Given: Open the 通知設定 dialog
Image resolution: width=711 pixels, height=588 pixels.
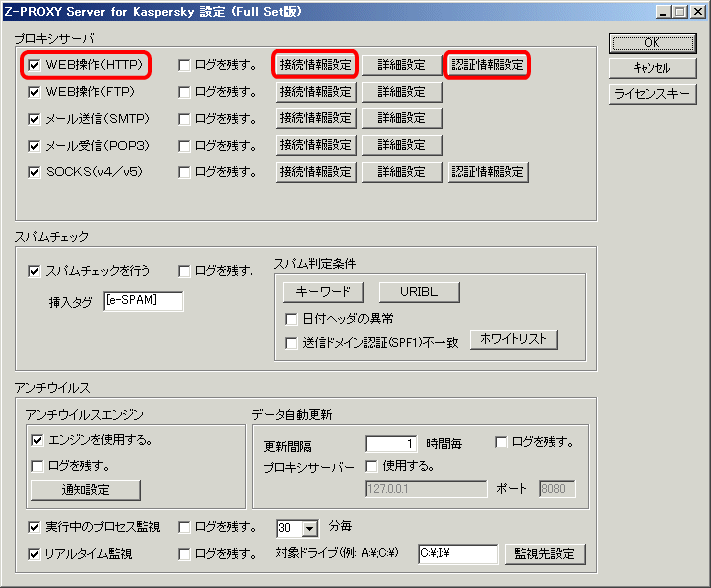Looking at the screenshot, I should pos(86,490).
